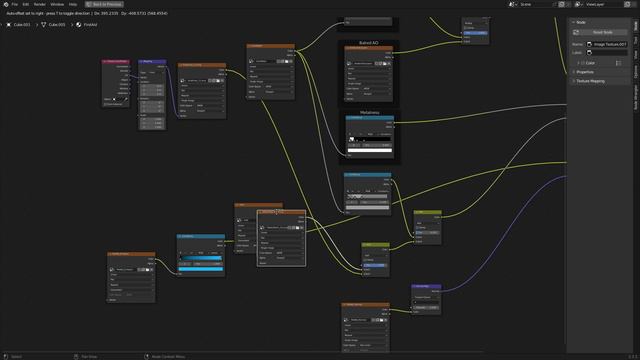Open the Window menu
Screen dimensions: 640x360
pos(57,4)
